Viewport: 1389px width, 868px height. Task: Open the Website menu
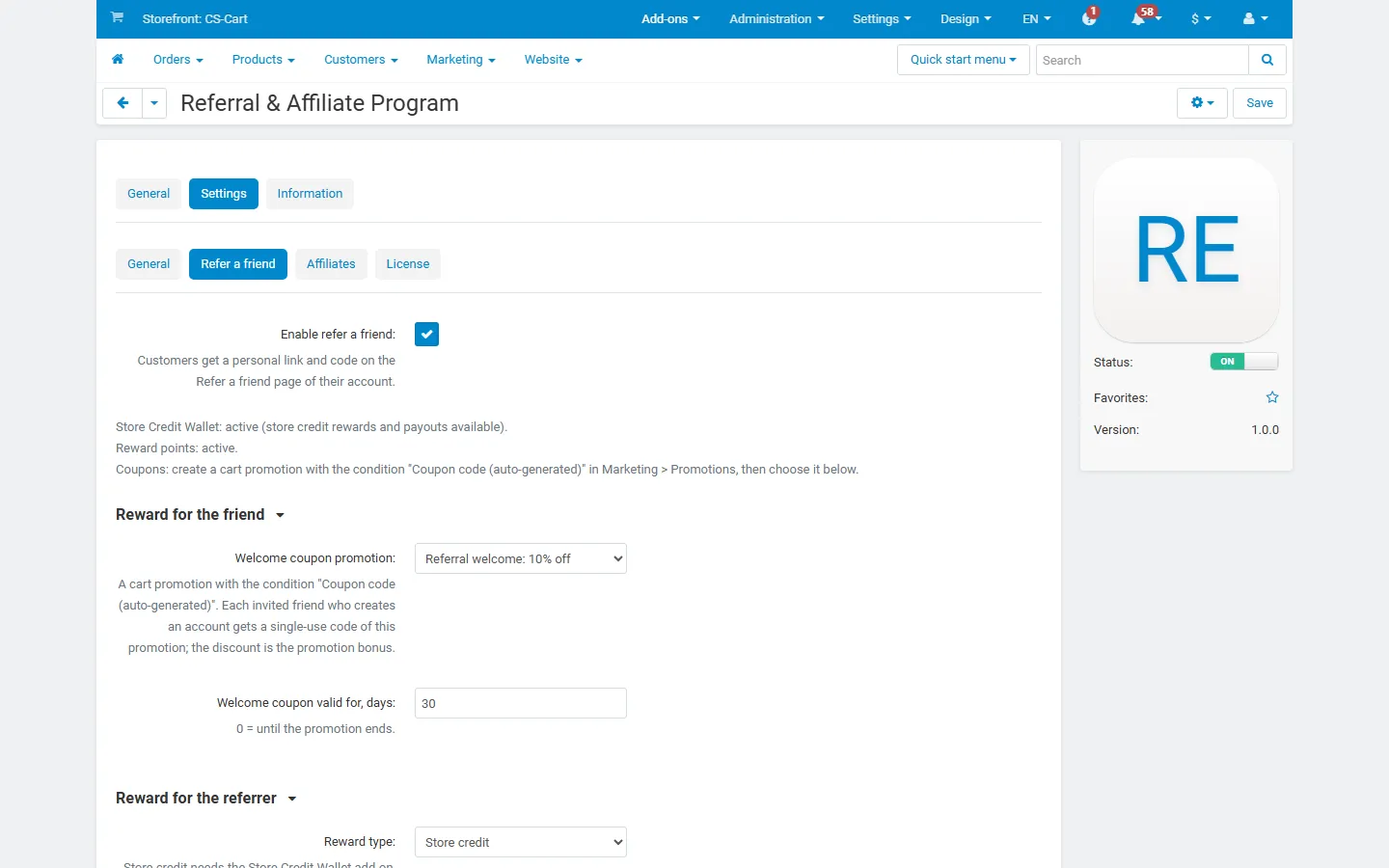[x=554, y=60]
